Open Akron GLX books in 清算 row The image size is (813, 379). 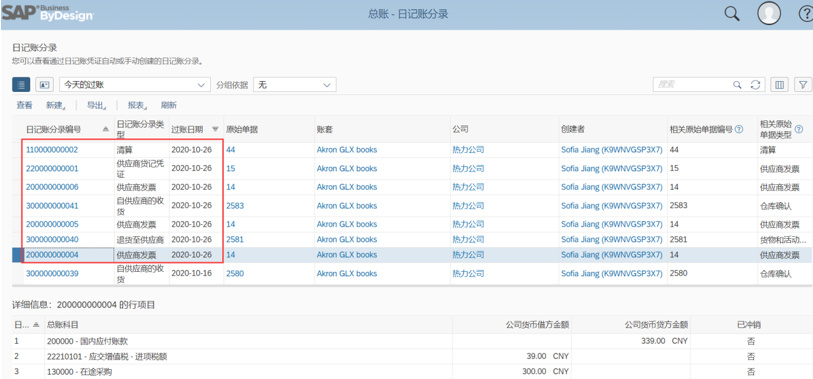347,150
